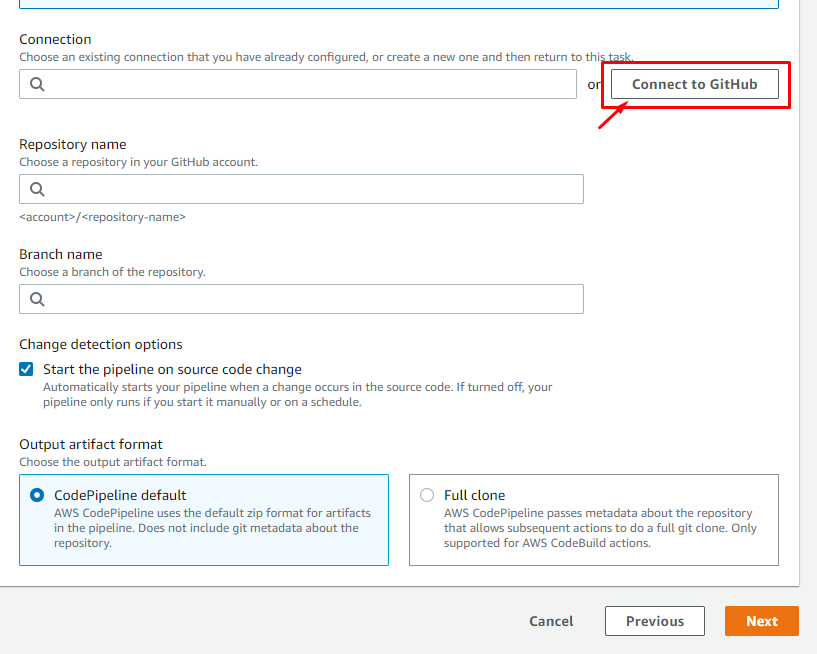Select the Full clone radio button
This screenshot has height=654, width=817.
click(x=427, y=495)
